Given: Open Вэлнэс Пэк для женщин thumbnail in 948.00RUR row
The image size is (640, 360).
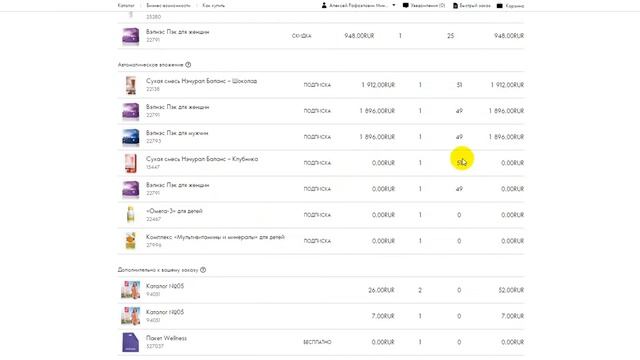Looking at the screenshot, I should tap(131, 36).
